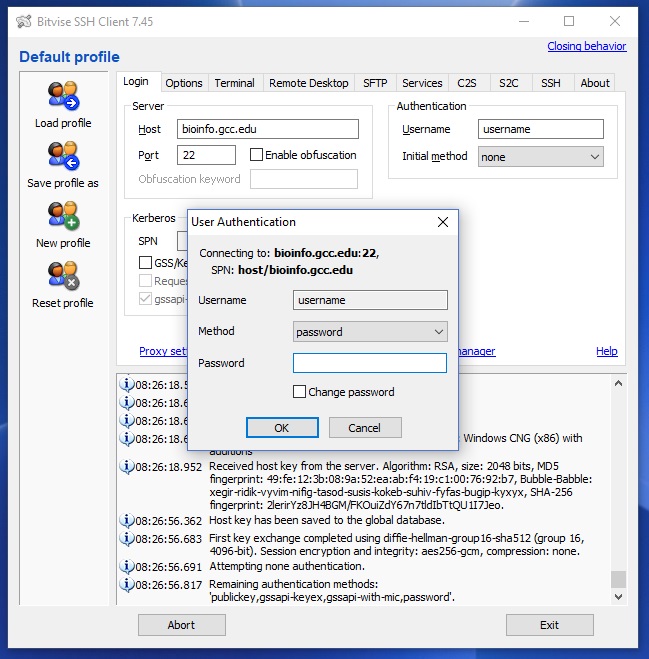
Task: Click the Save profile as icon
Action: click(63, 156)
